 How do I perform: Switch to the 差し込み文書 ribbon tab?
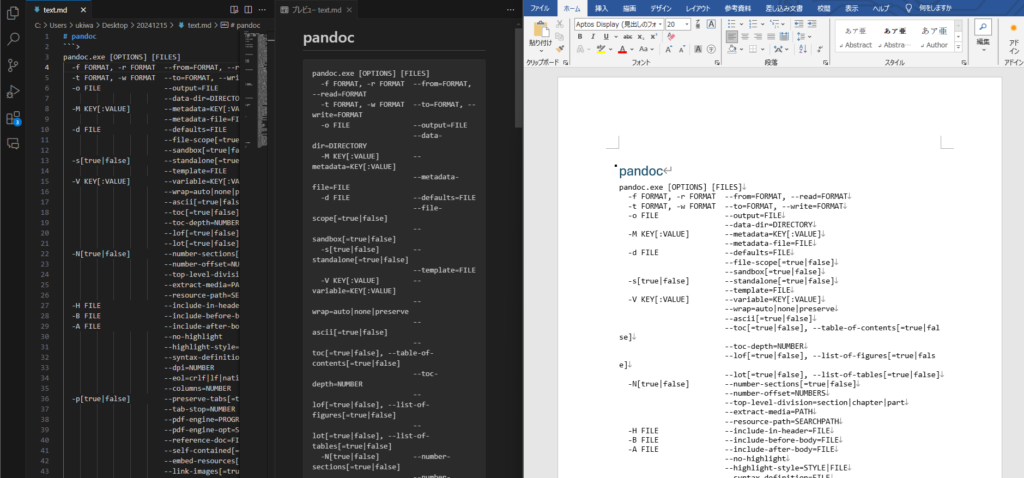point(786,8)
